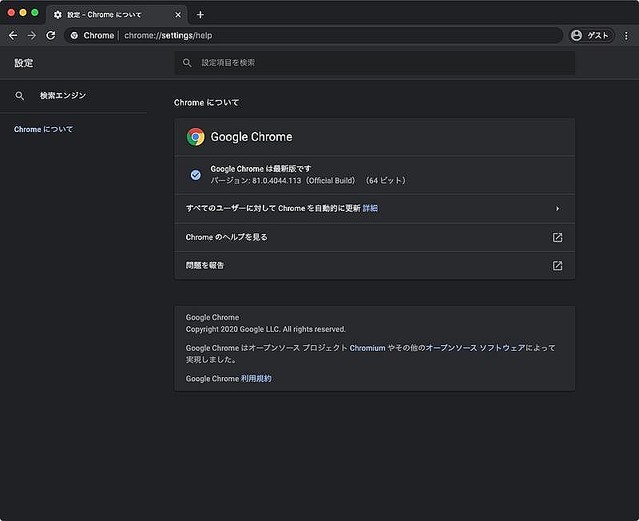Open a new tab with plus icon

coord(200,15)
